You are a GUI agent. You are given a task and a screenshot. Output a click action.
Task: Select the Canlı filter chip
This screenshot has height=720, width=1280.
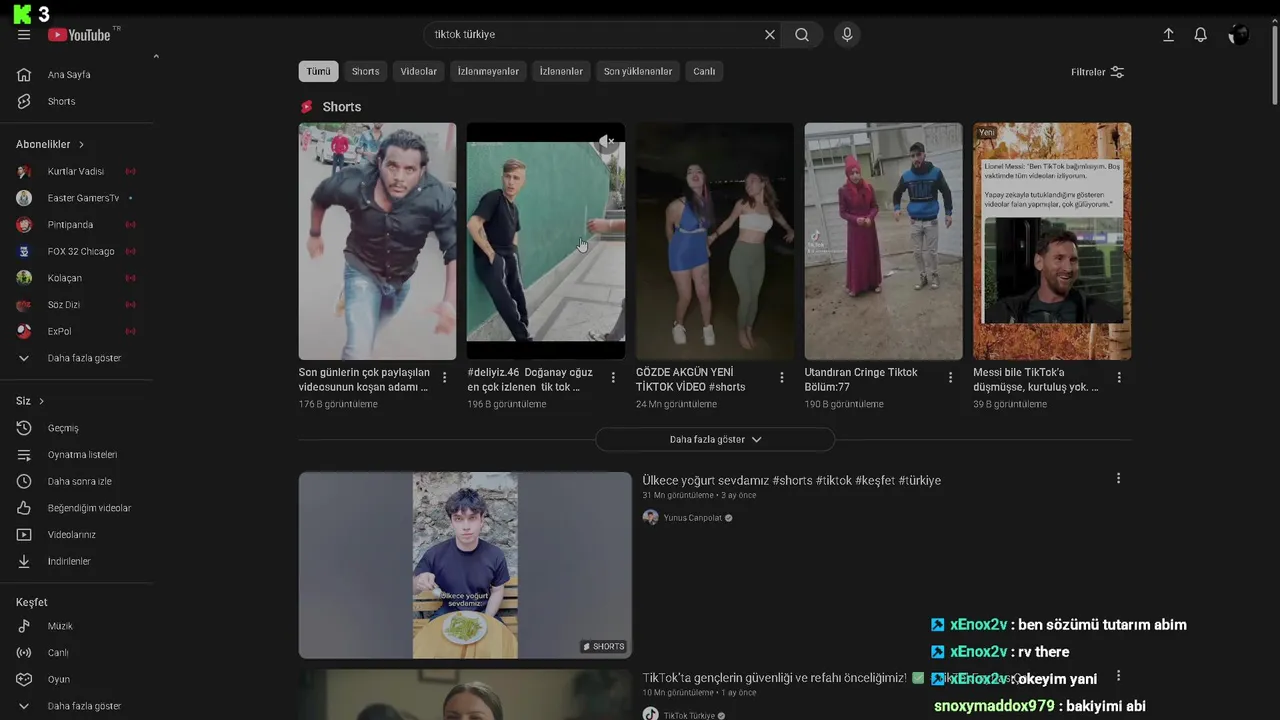pyautogui.click(x=704, y=72)
